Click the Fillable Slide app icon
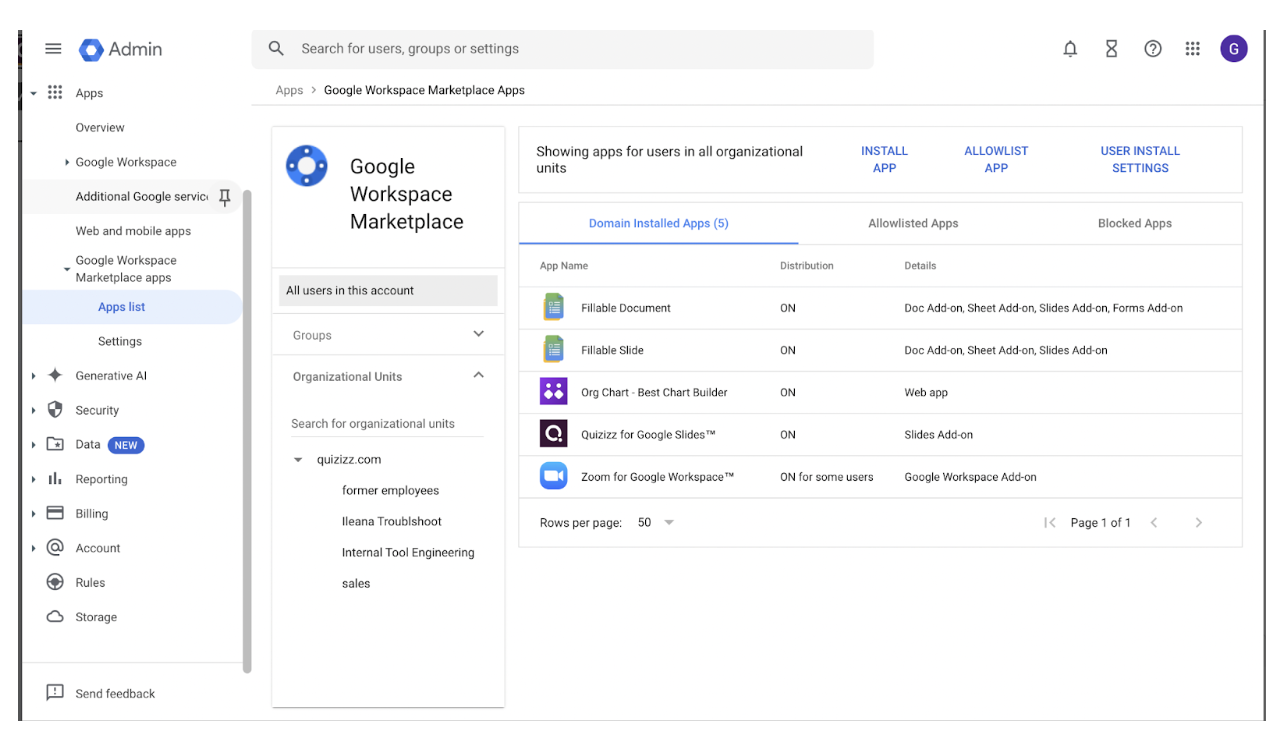The image size is (1284, 738). [x=553, y=349]
